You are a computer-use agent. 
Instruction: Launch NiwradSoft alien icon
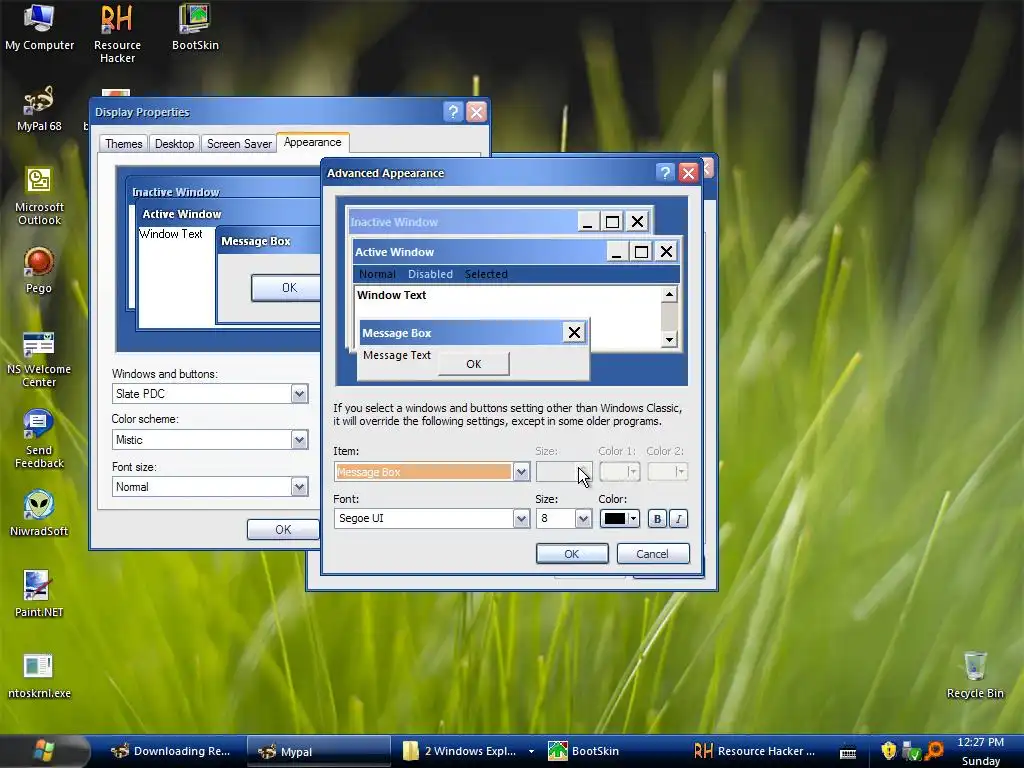[39, 513]
